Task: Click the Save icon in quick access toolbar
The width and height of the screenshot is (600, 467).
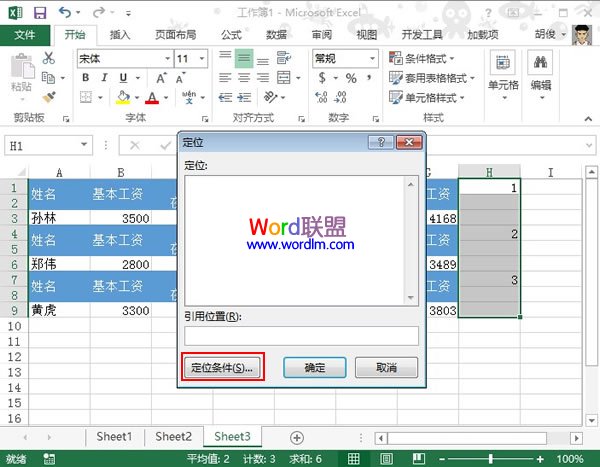Action: pos(40,13)
